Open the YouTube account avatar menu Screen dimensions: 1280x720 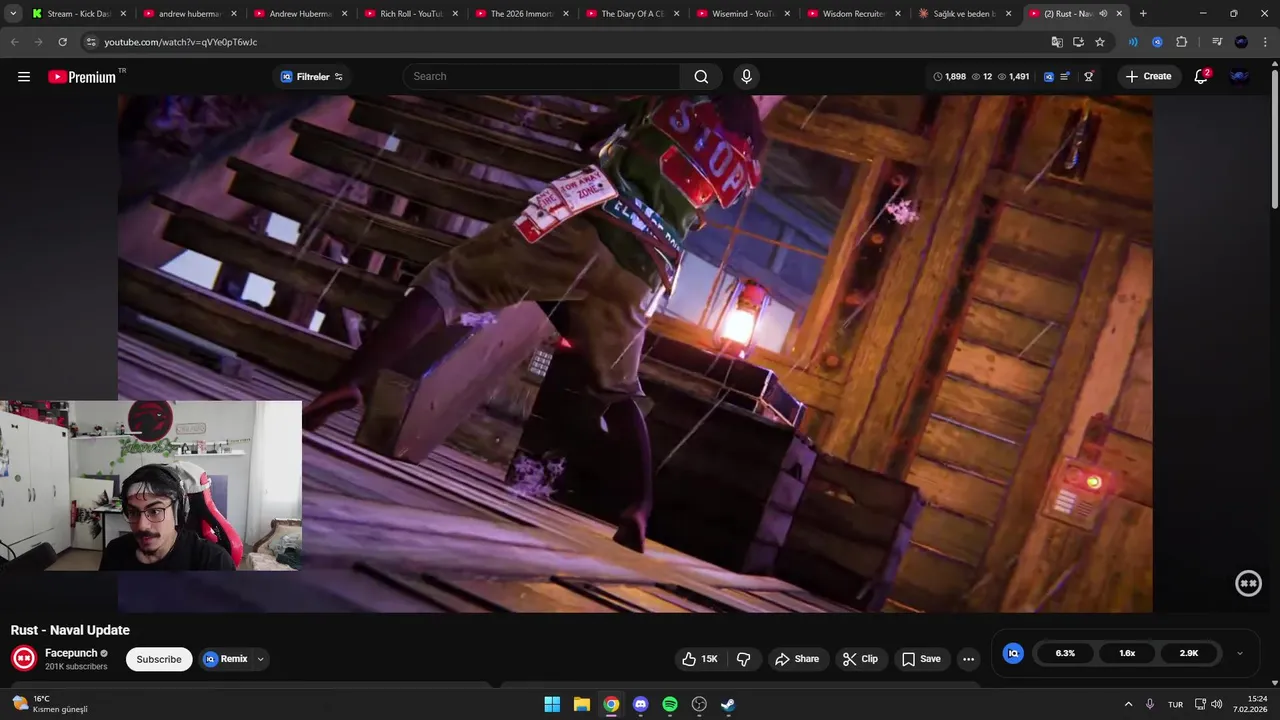click(1239, 76)
